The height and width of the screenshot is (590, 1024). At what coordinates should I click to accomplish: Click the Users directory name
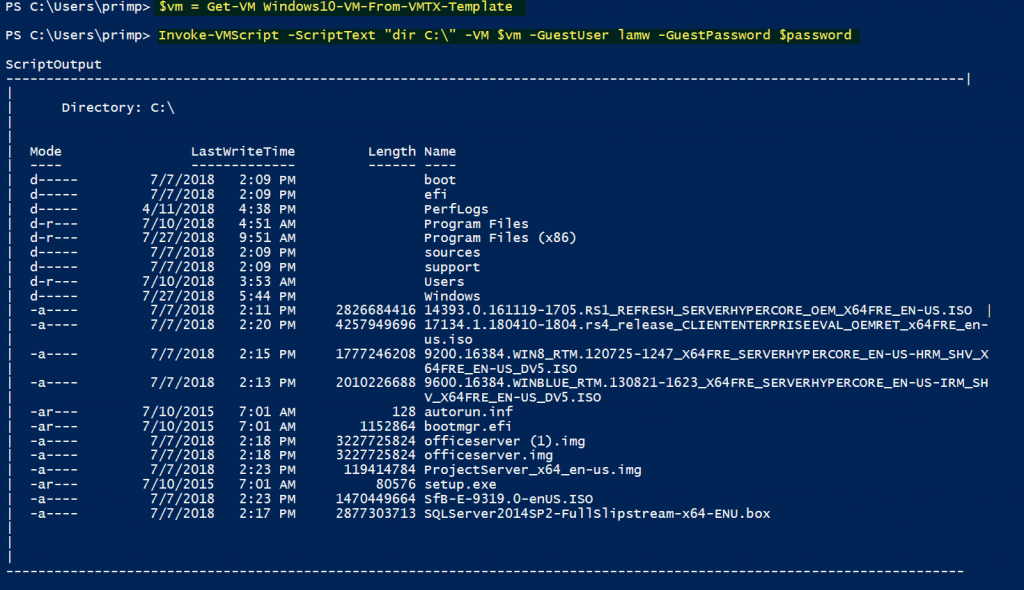[444, 282]
